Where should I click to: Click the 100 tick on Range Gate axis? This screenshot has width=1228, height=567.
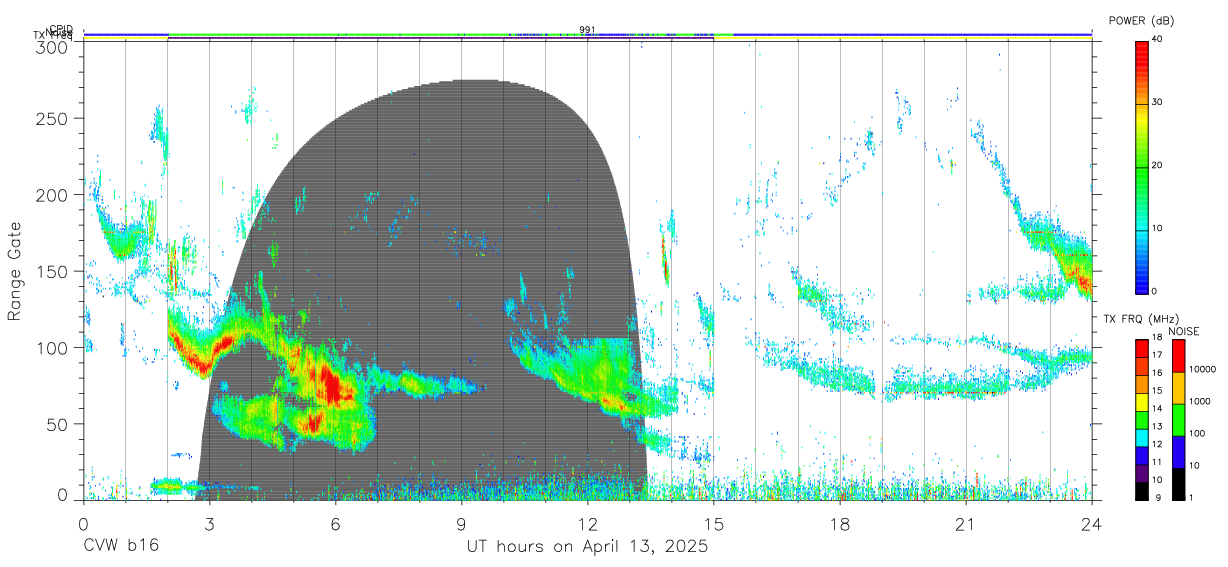(x=53, y=348)
